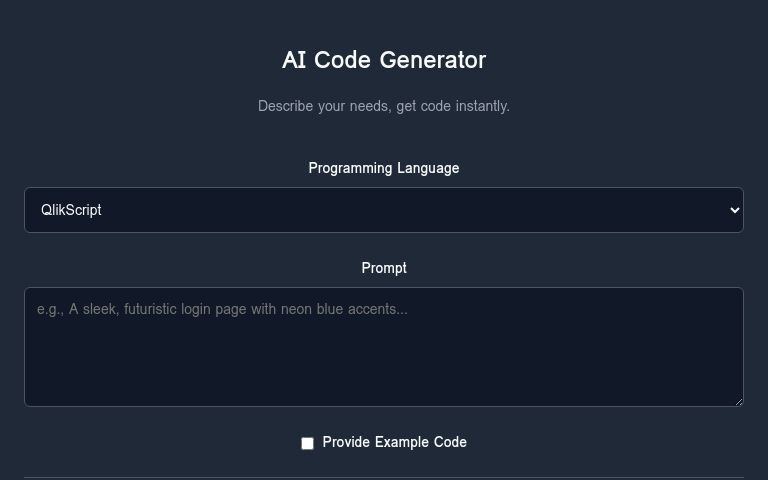Click the middle of the language select box
The height and width of the screenshot is (480, 768).
point(384,210)
